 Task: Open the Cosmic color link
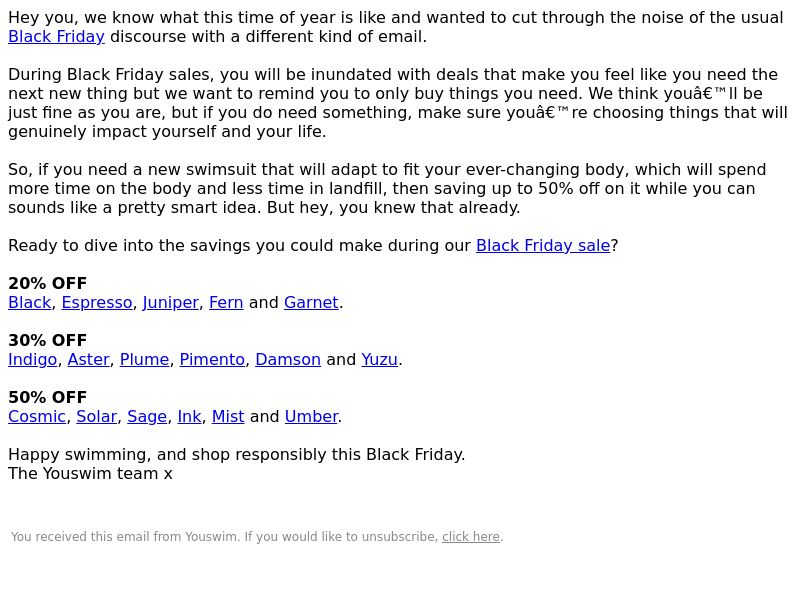[x=37, y=417]
